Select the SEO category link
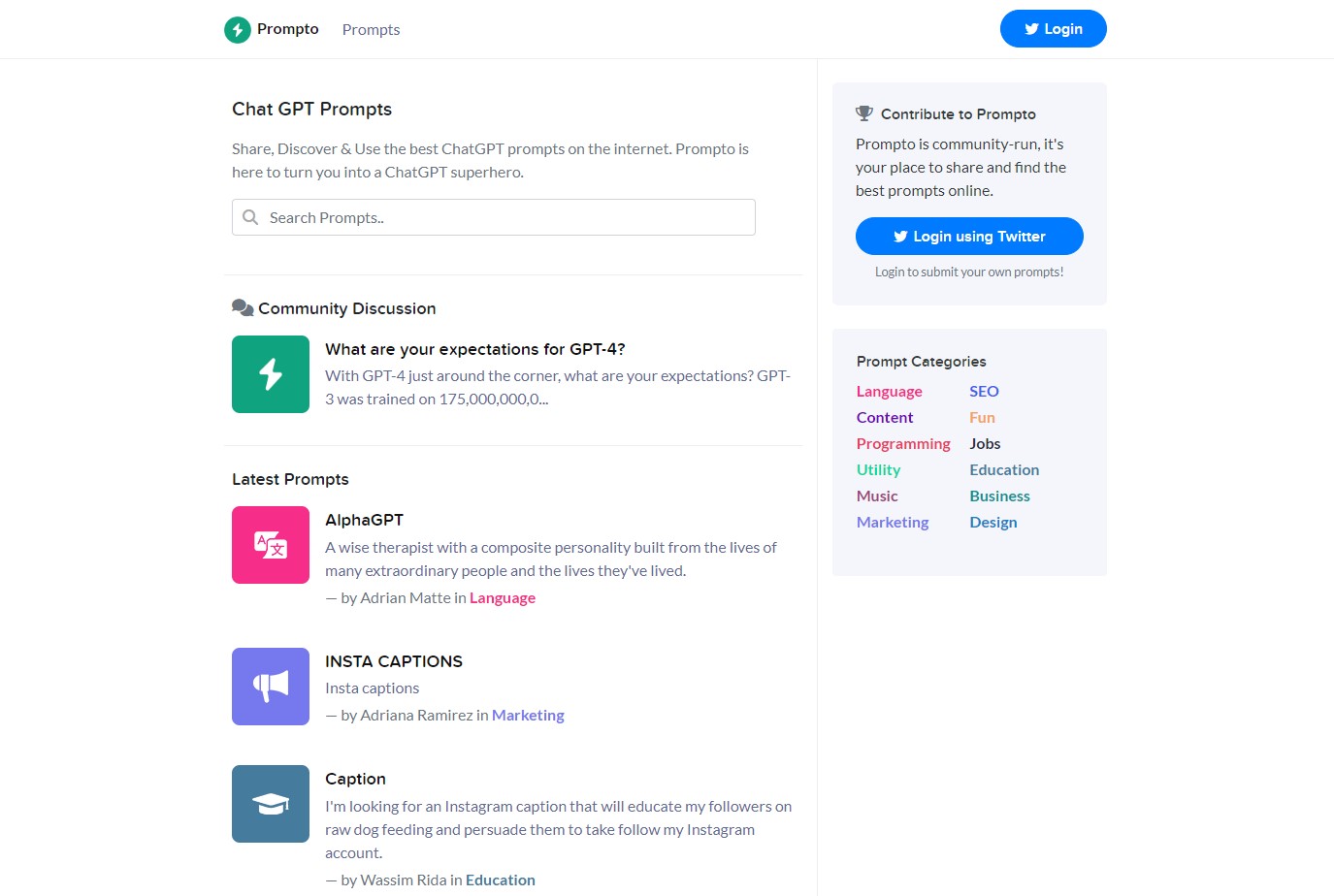Image resolution: width=1334 pixels, height=896 pixels. point(984,391)
